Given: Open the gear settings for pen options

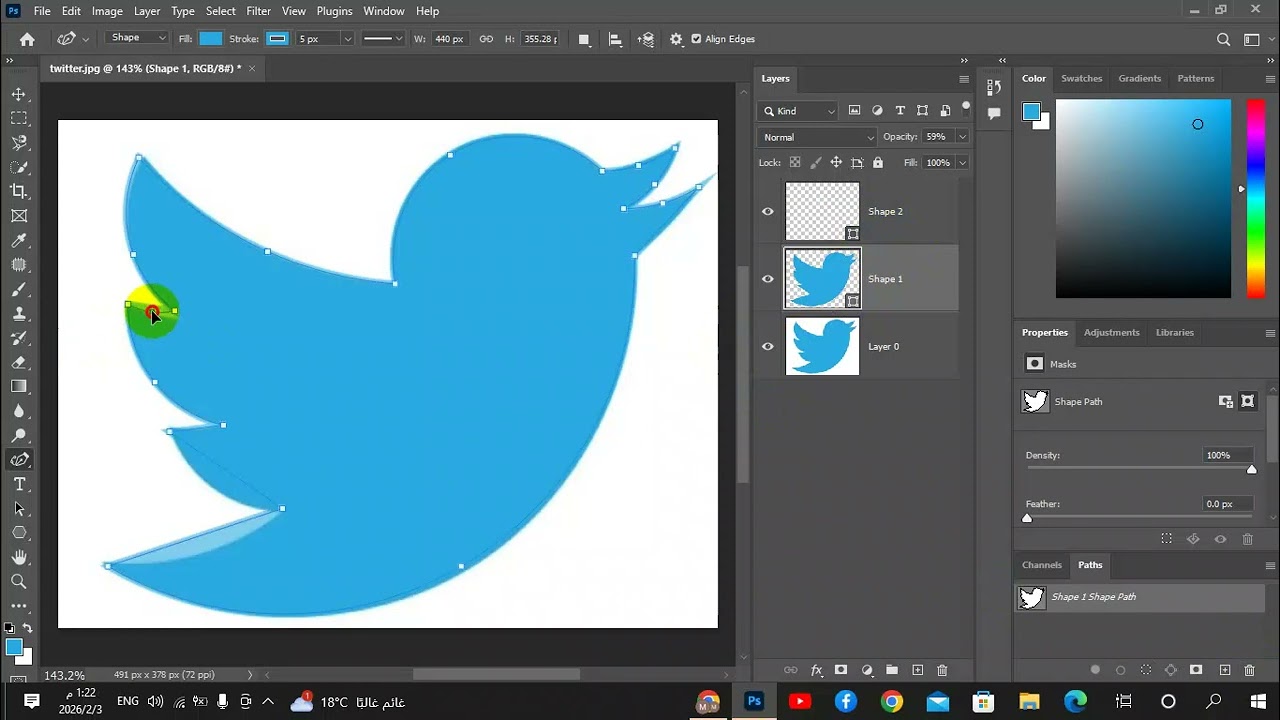Looking at the screenshot, I should tap(676, 39).
